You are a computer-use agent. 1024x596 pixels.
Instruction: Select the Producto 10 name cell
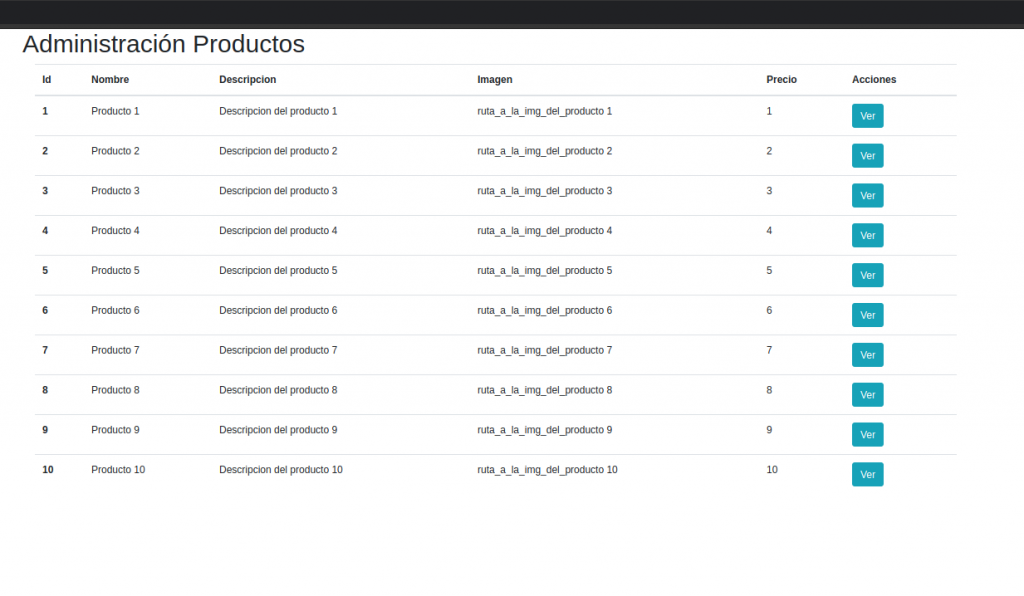118,470
